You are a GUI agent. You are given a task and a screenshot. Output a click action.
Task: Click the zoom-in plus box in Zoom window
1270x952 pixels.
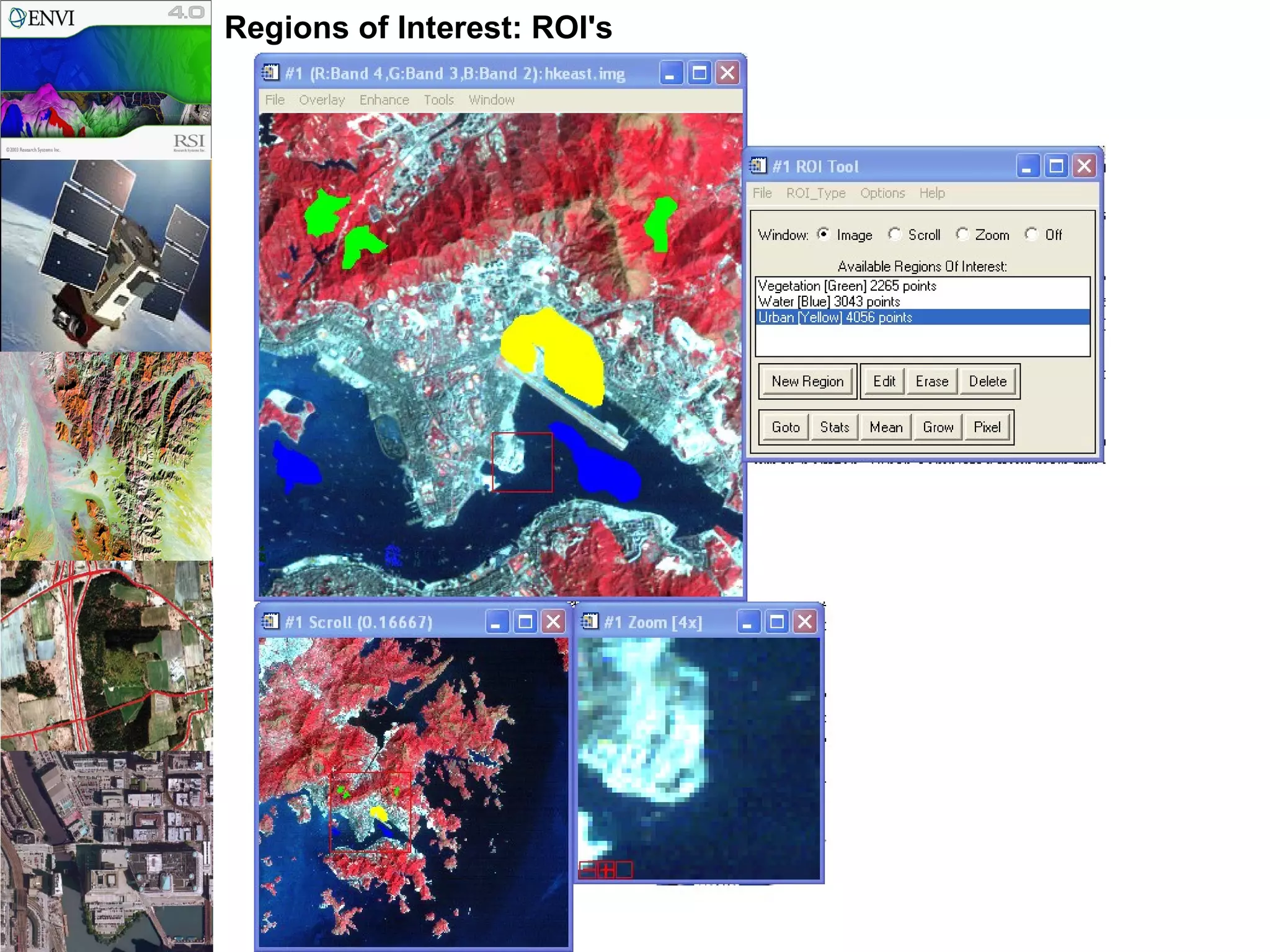[x=606, y=870]
